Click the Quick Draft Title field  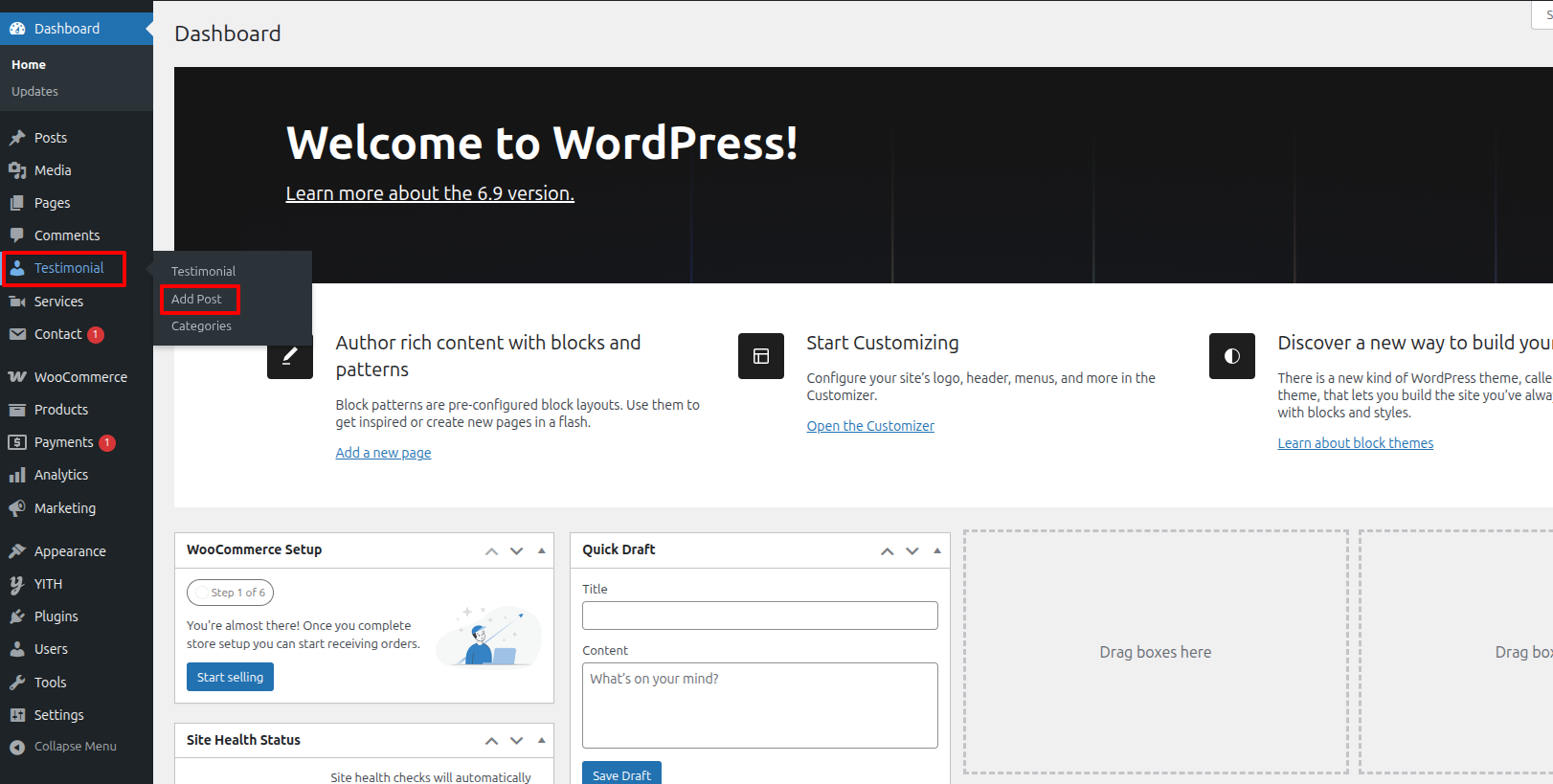[x=759, y=616]
